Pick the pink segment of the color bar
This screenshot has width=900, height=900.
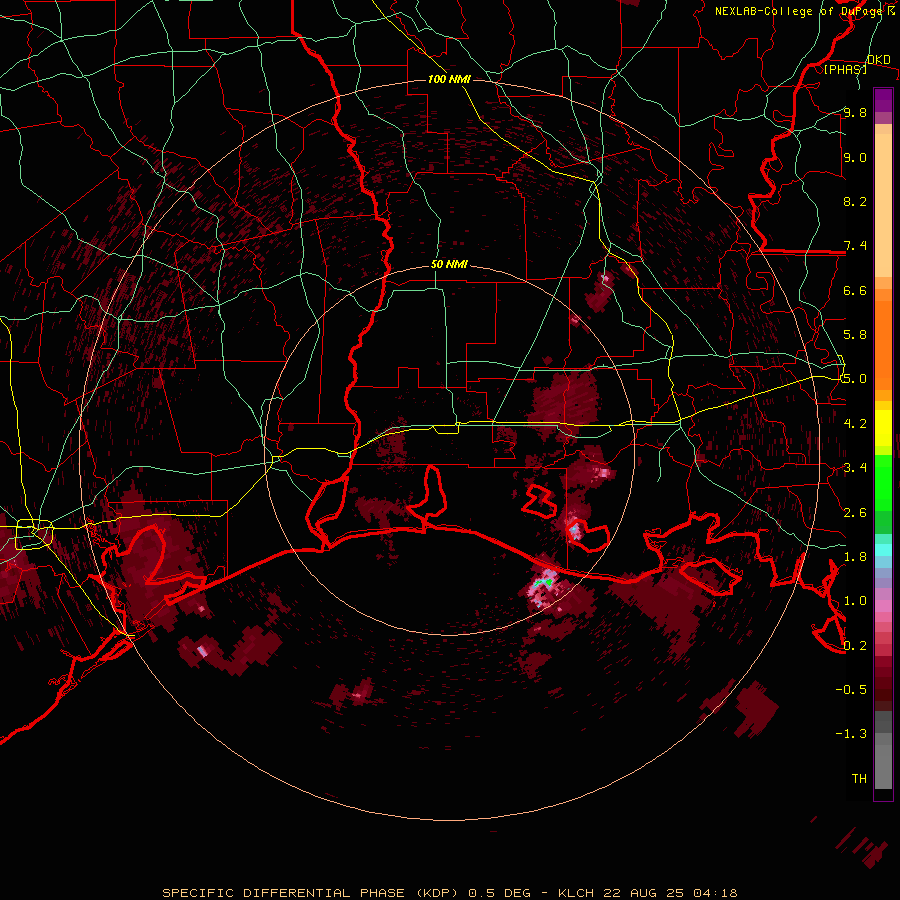pyautogui.click(x=883, y=606)
